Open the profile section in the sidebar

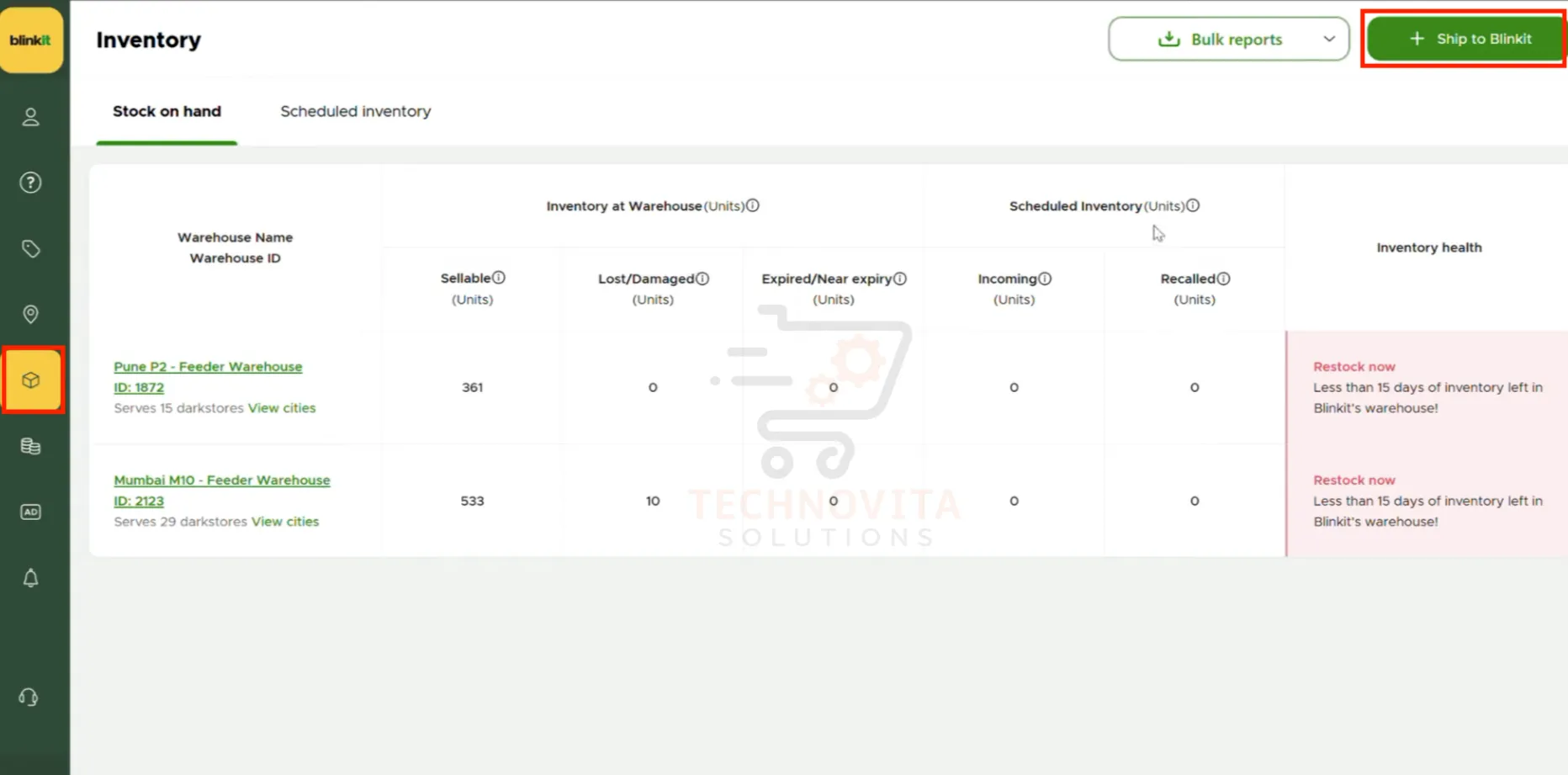pyautogui.click(x=31, y=117)
